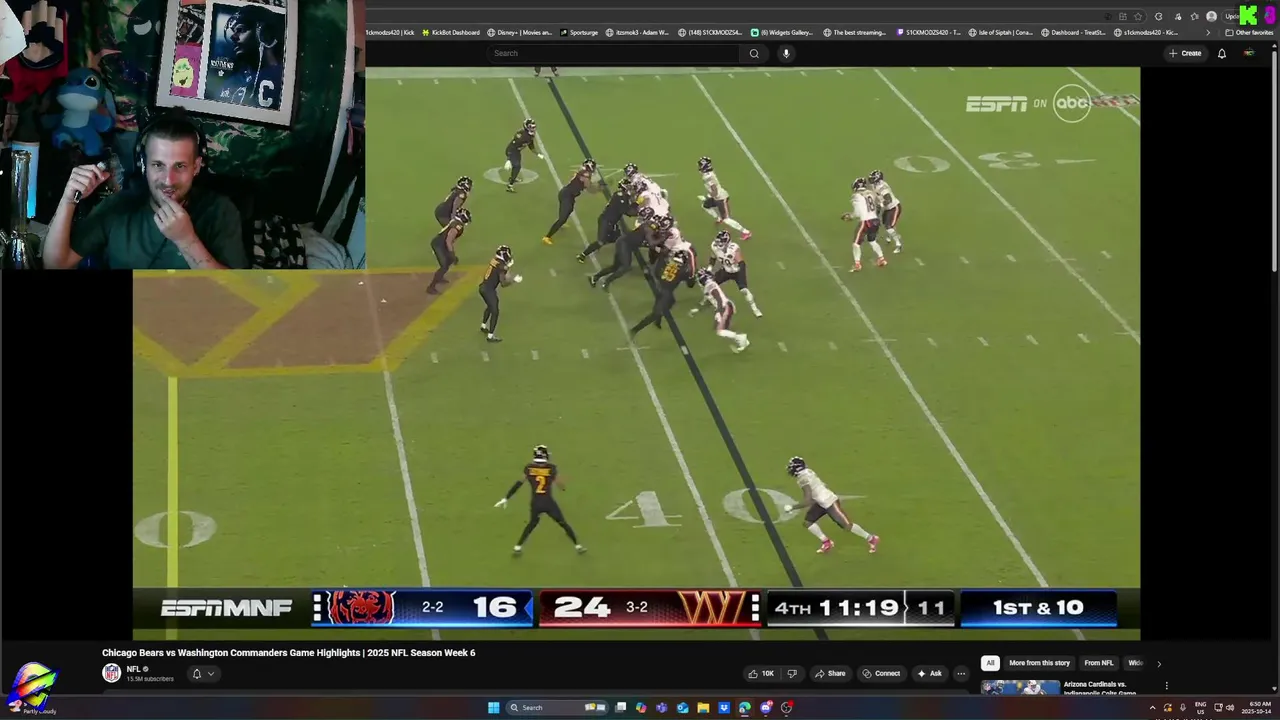
Task: Open Widgets Gallery bookmark
Action: [x=782, y=32]
